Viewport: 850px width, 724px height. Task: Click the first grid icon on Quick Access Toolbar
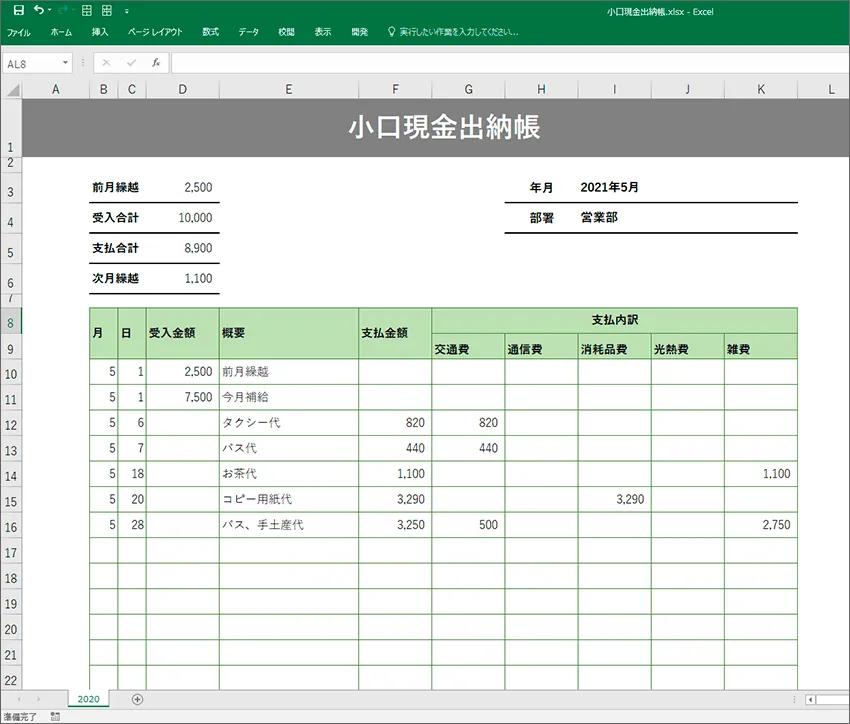pyautogui.click(x=86, y=10)
